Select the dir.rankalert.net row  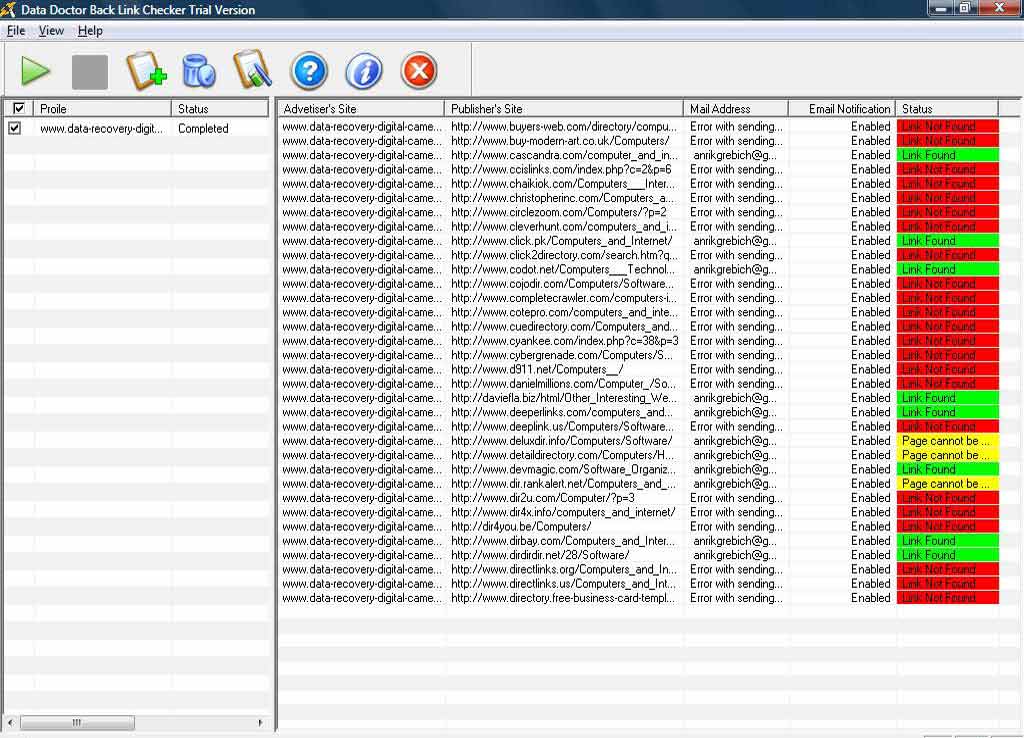pyautogui.click(x=640, y=484)
